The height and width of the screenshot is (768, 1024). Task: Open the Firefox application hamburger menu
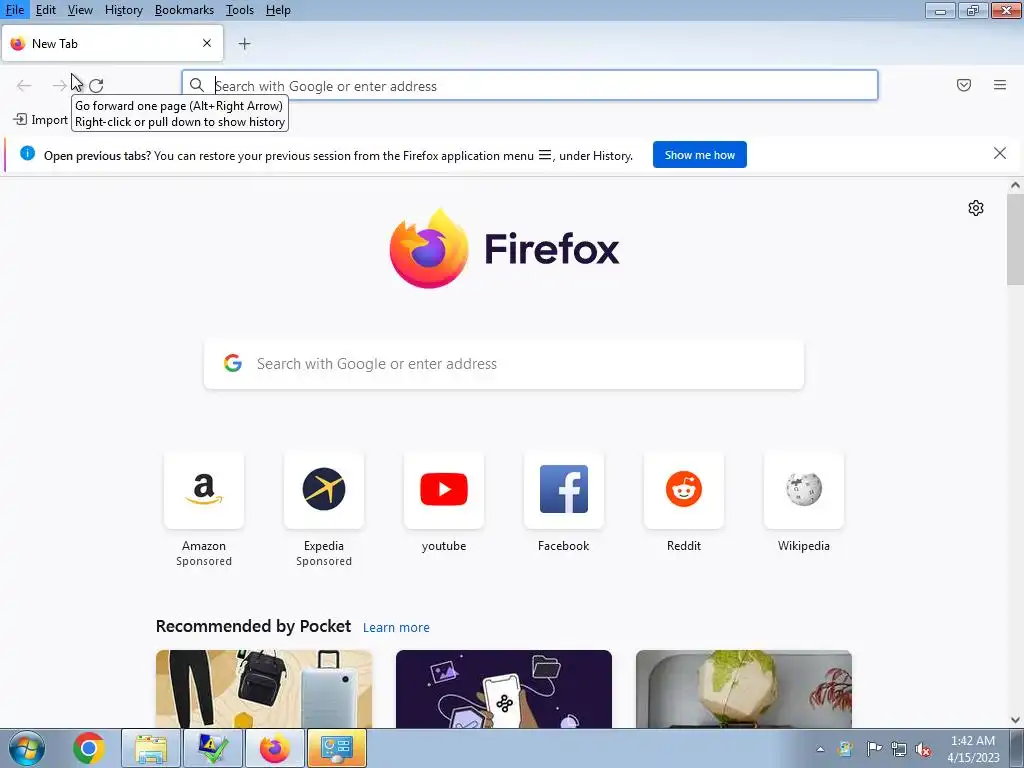click(1000, 85)
